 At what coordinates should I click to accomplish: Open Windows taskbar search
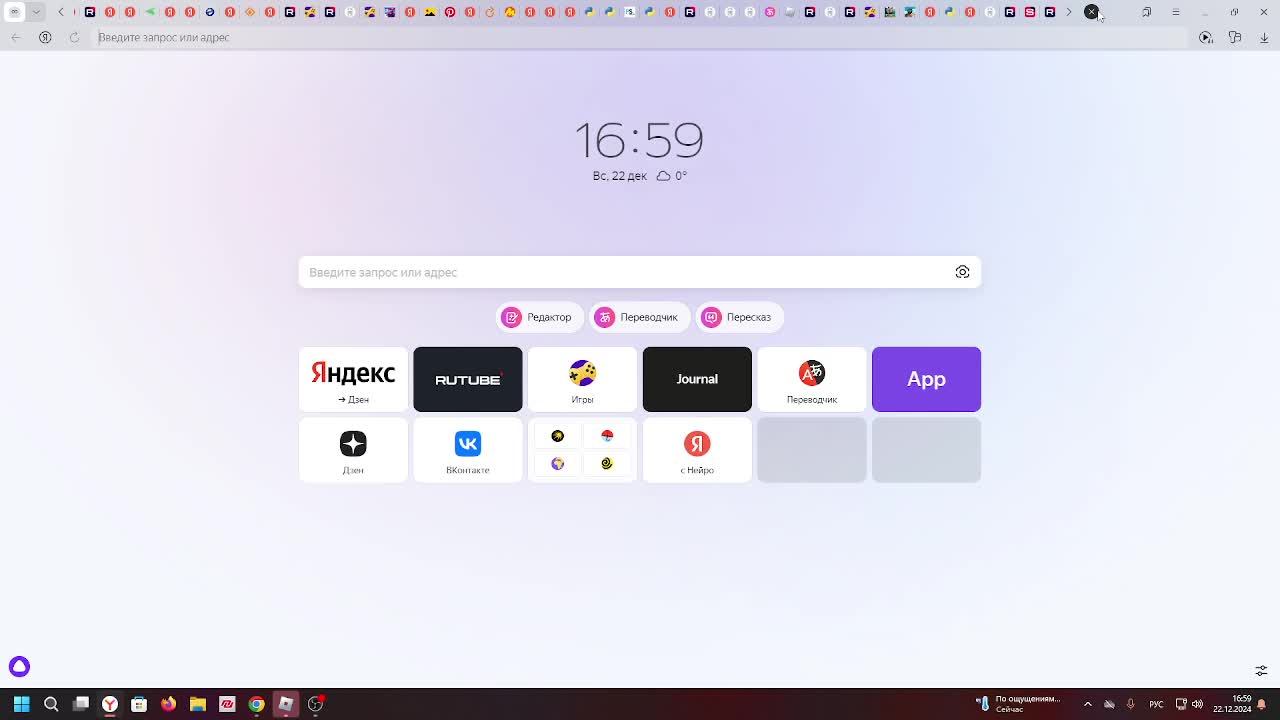tap(51, 704)
